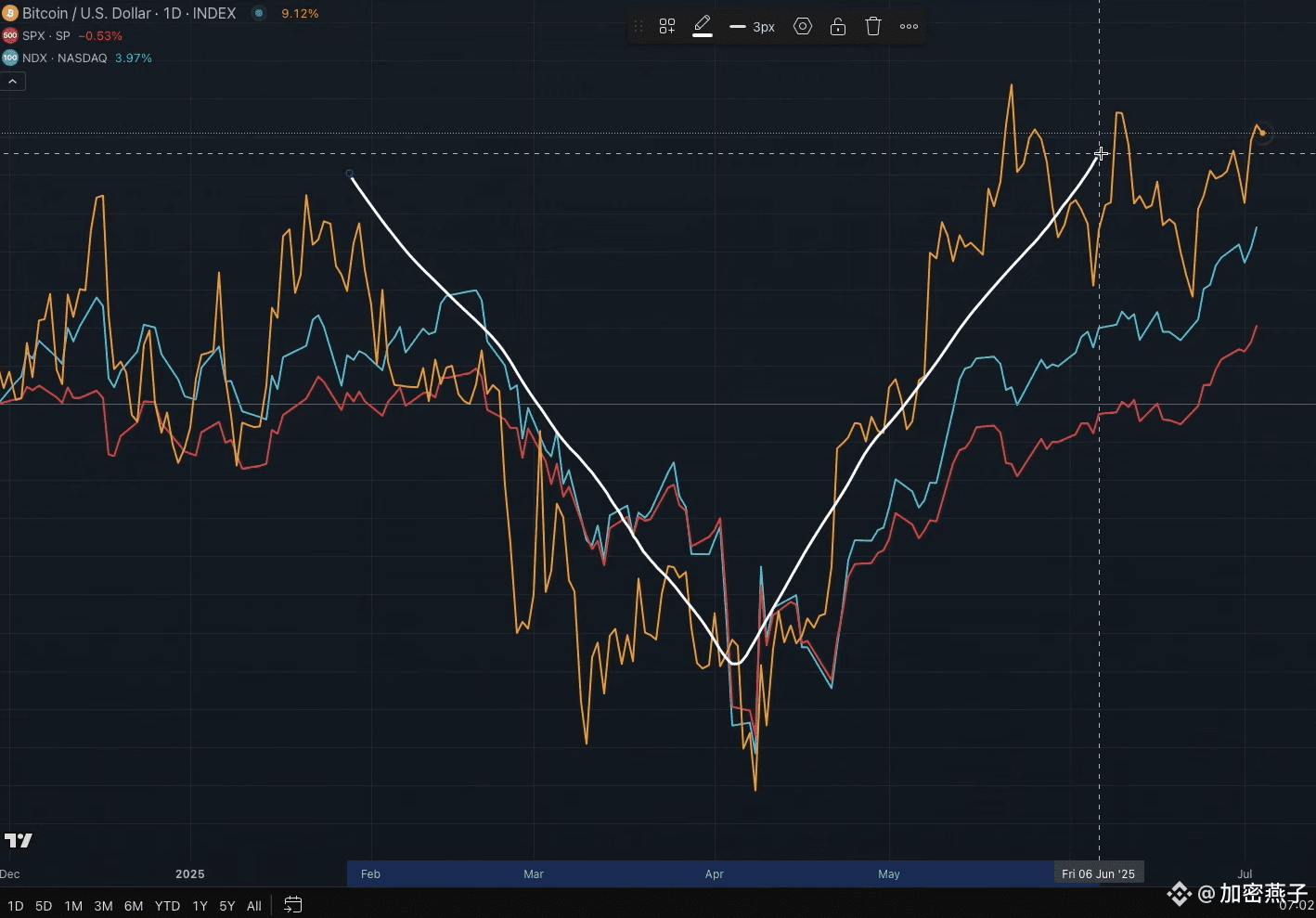Click the market status indicator dot

259,13
